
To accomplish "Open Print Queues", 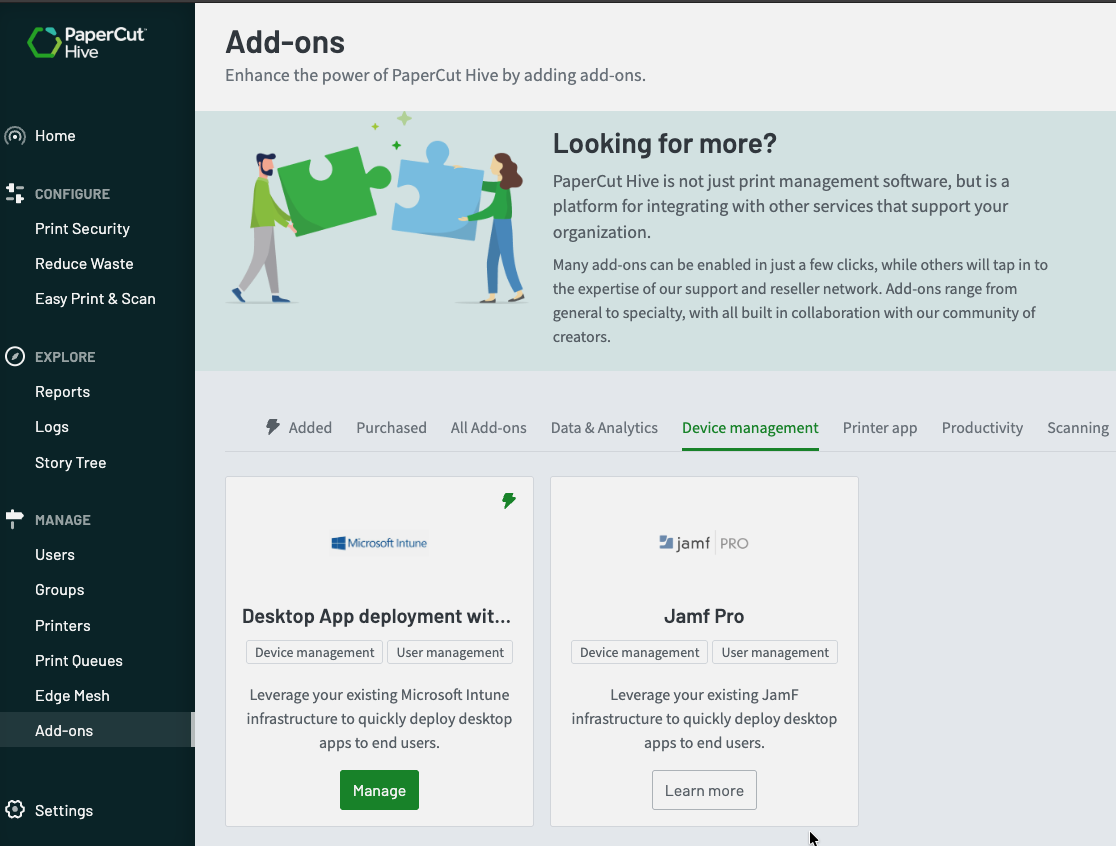I will [79, 661].
